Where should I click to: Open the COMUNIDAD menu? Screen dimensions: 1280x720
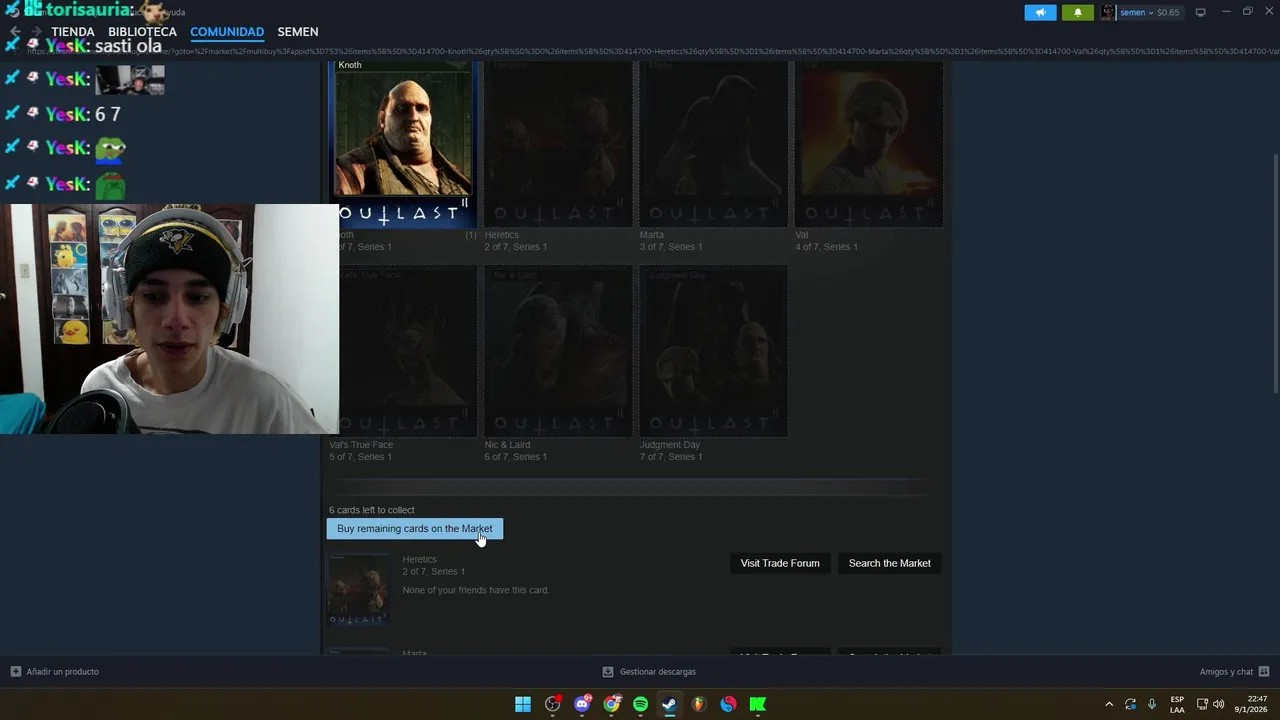[x=227, y=32]
